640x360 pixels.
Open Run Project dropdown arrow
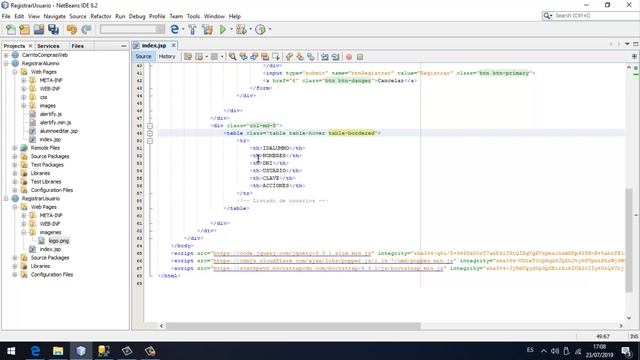[x=231, y=29]
